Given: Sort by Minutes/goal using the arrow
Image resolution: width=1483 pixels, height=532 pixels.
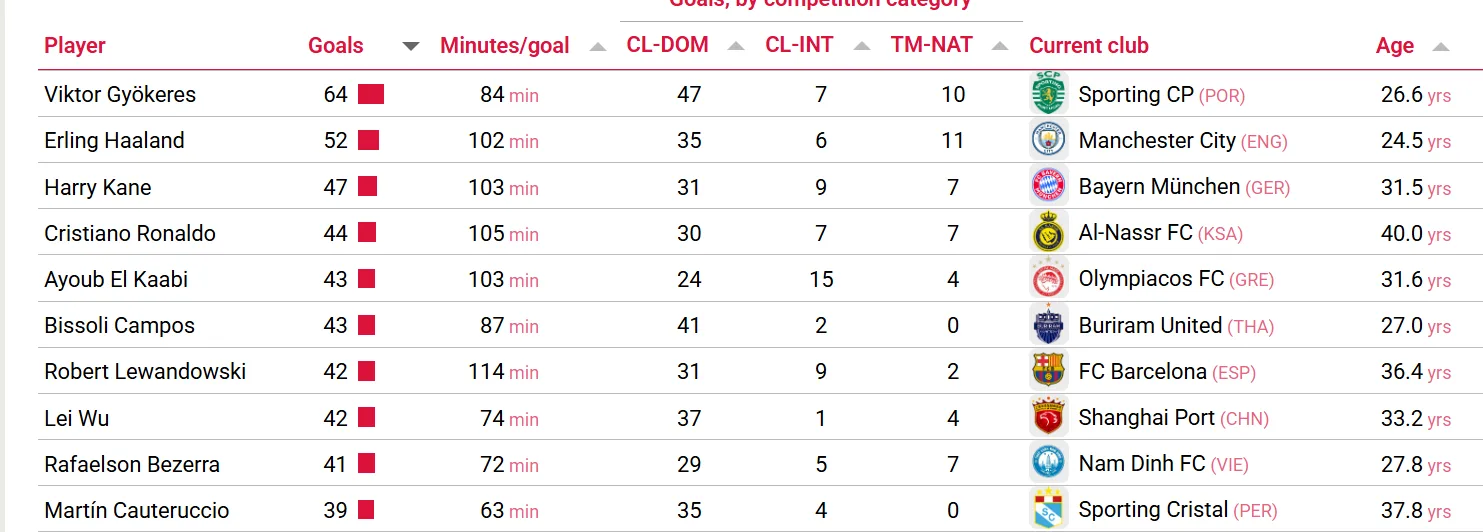Looking at the screenshot, I should pyautogui.click(x=598, y=46).
